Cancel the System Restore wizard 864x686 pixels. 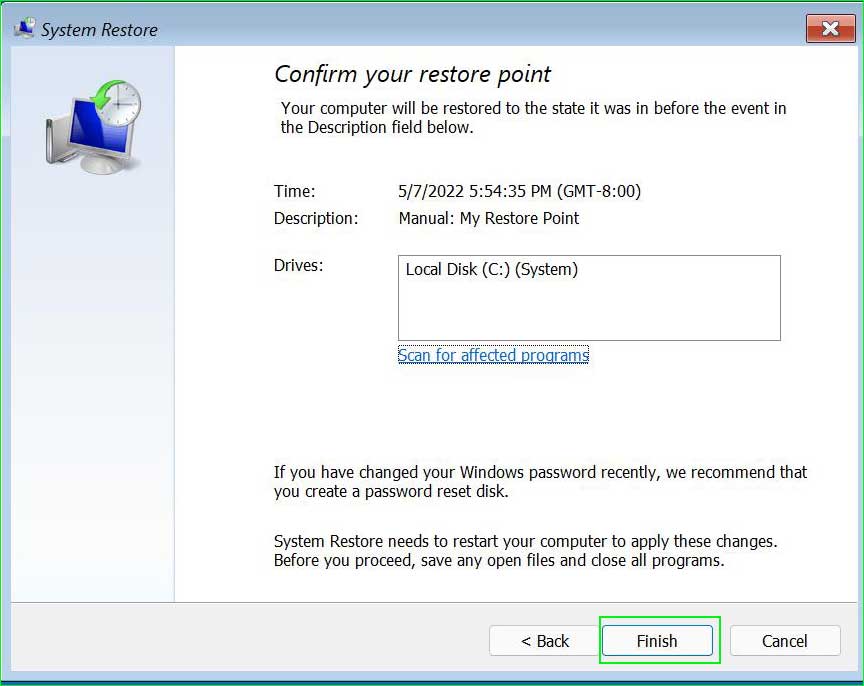(785, 640)
